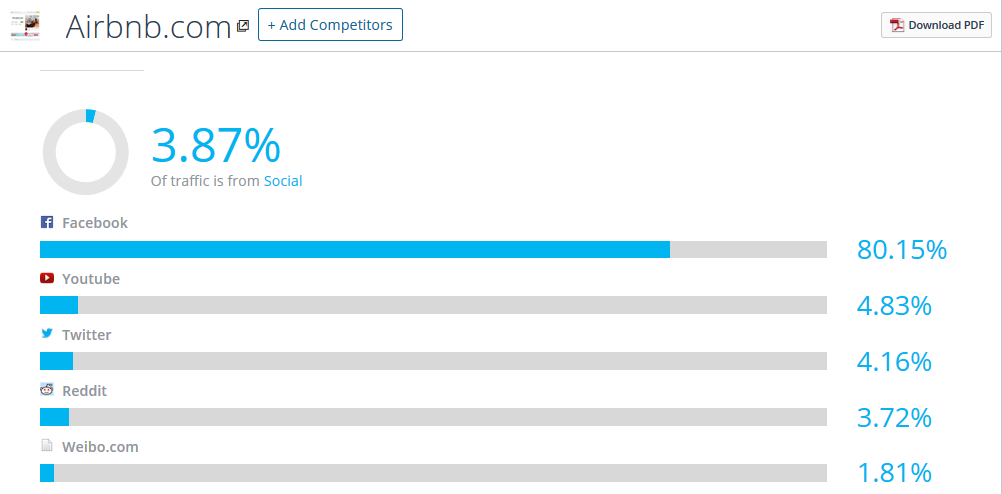Screen dimensions: 1002x494
Task: Click the Add Competitors button
Action: (x=330, y=24)
